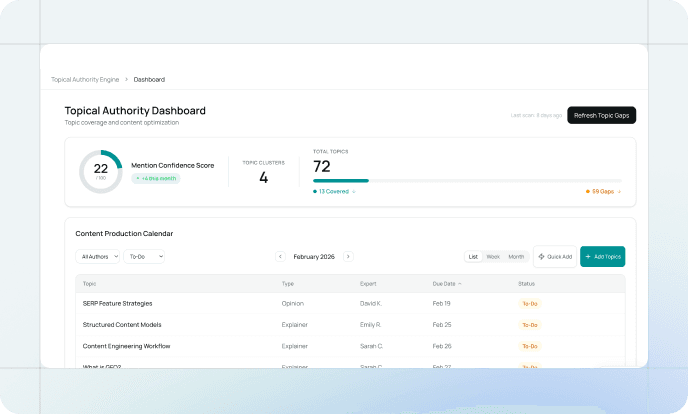Click the Due Date sort arrow
Viewport: 688px width, 414px height.
point(460,284)
